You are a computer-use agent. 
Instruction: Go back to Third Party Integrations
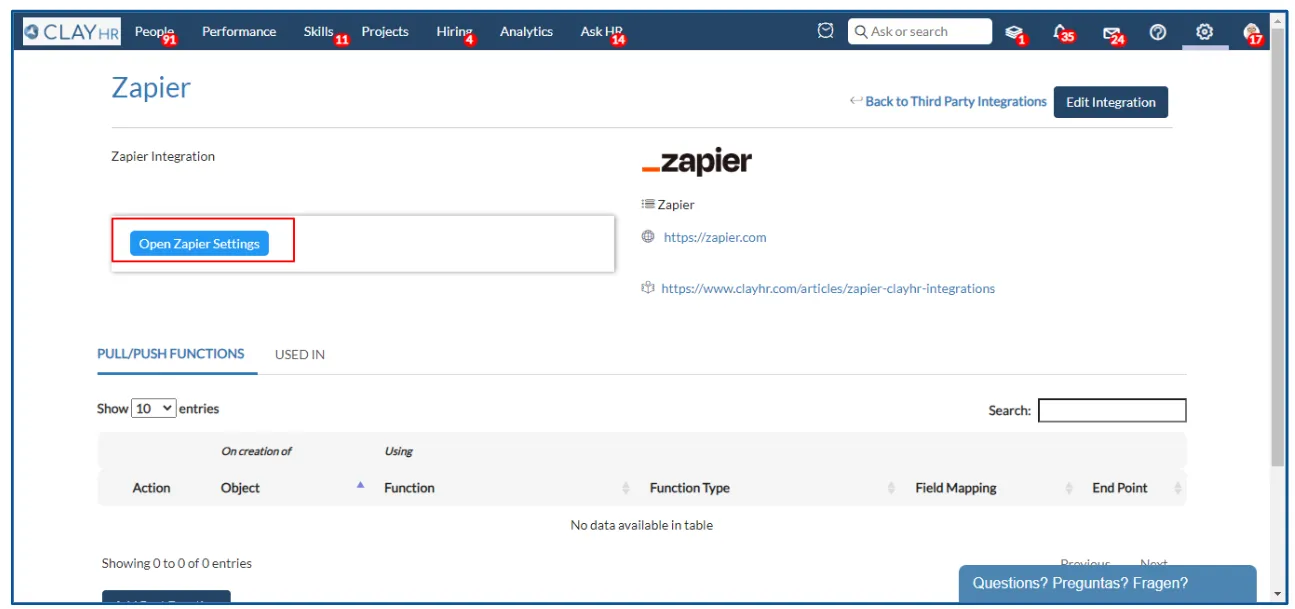point(956,101)
